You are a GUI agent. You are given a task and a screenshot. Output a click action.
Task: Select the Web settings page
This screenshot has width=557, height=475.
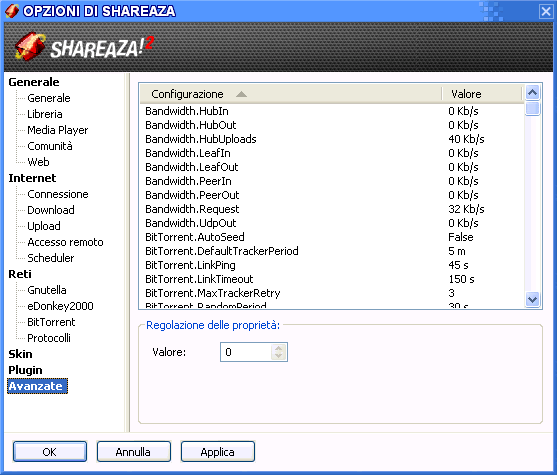coord(38,162)
